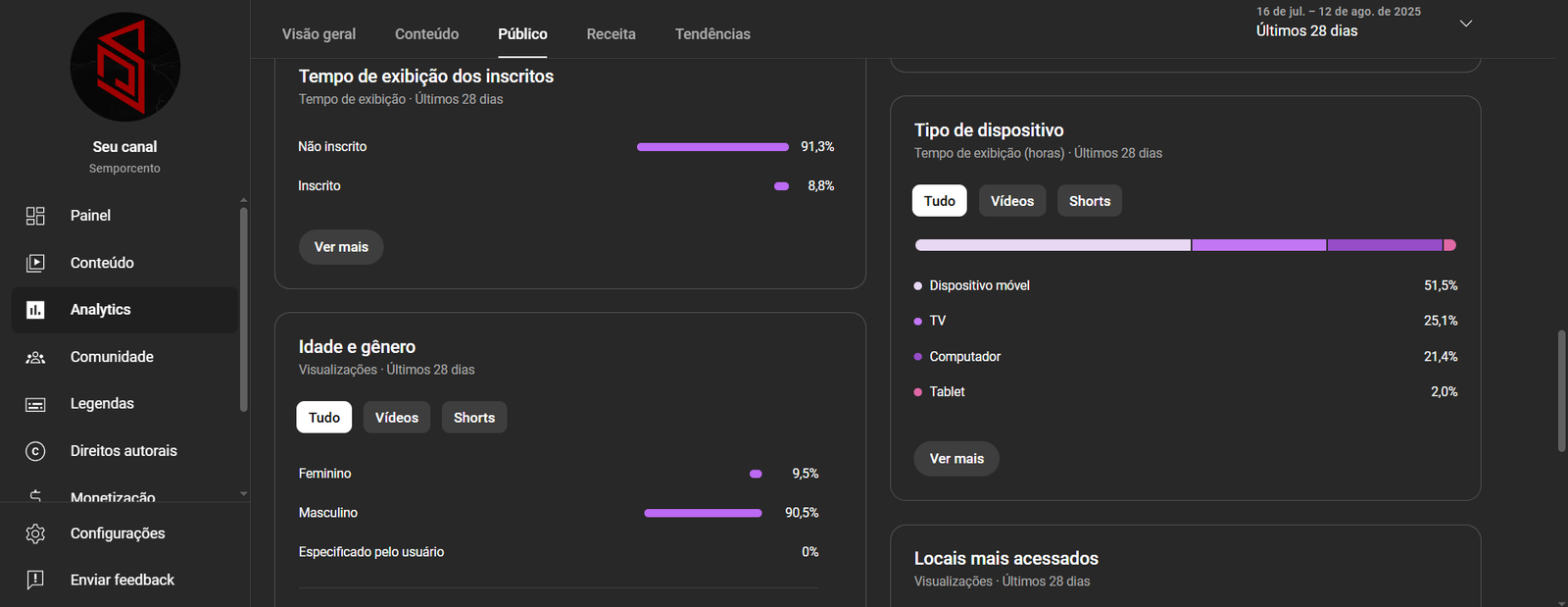Open the Comunidade people icon
This screenshot has width=1568, height=607.
click(x=35, y=357)
